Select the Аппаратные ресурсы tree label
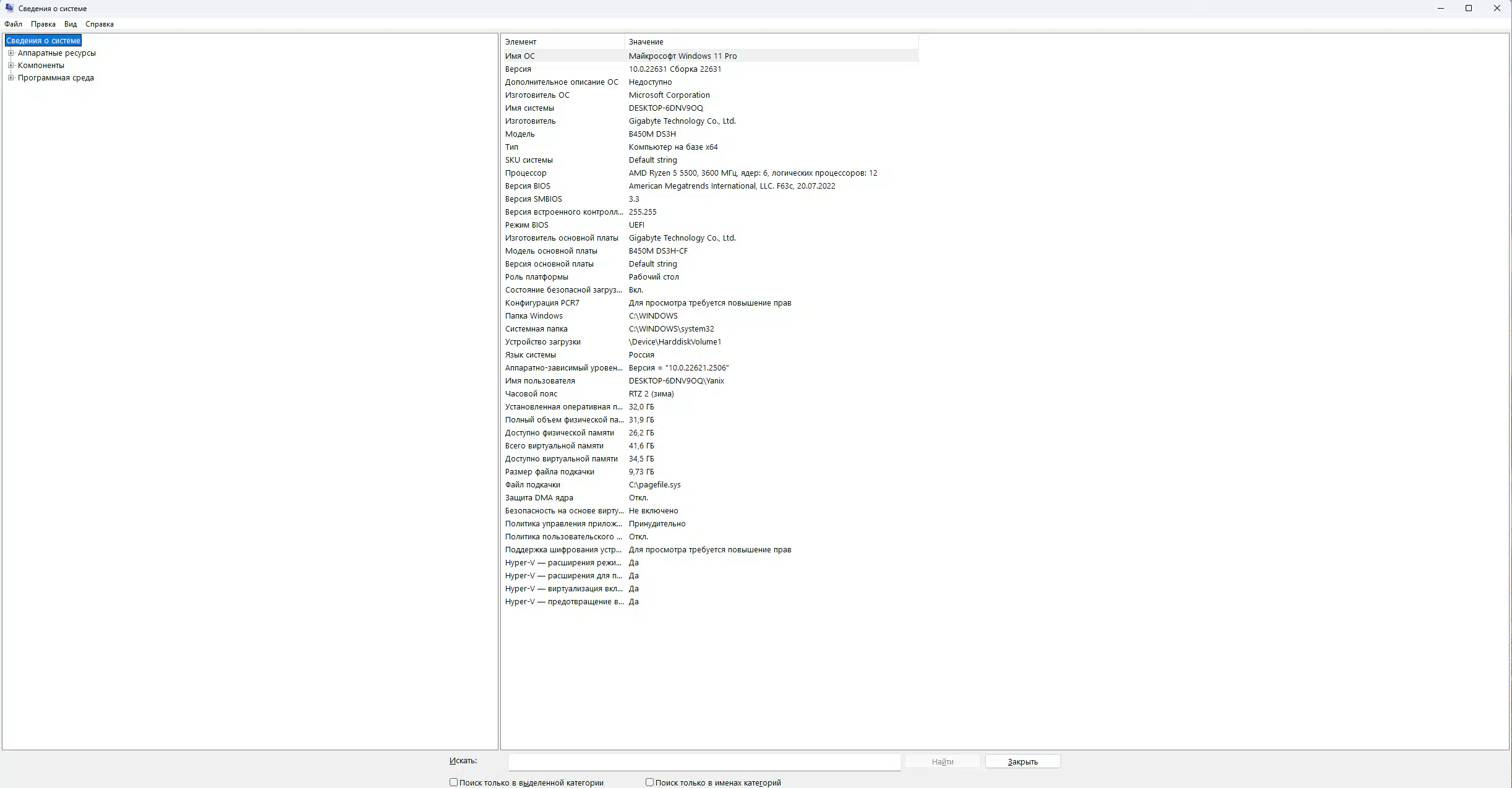 click(x=57, y=53)
